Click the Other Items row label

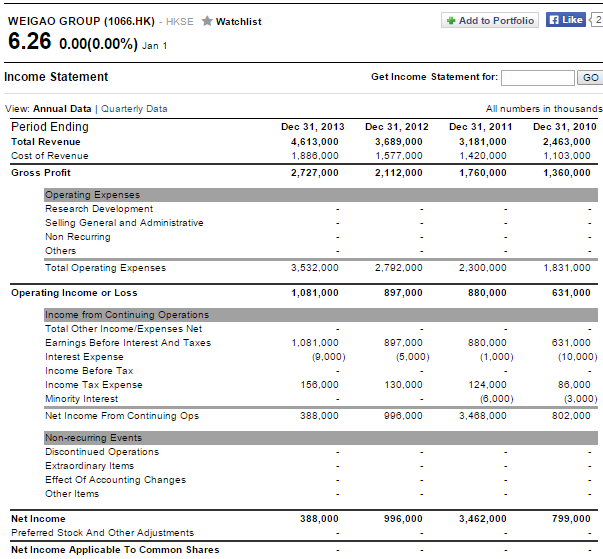(72, 494)
